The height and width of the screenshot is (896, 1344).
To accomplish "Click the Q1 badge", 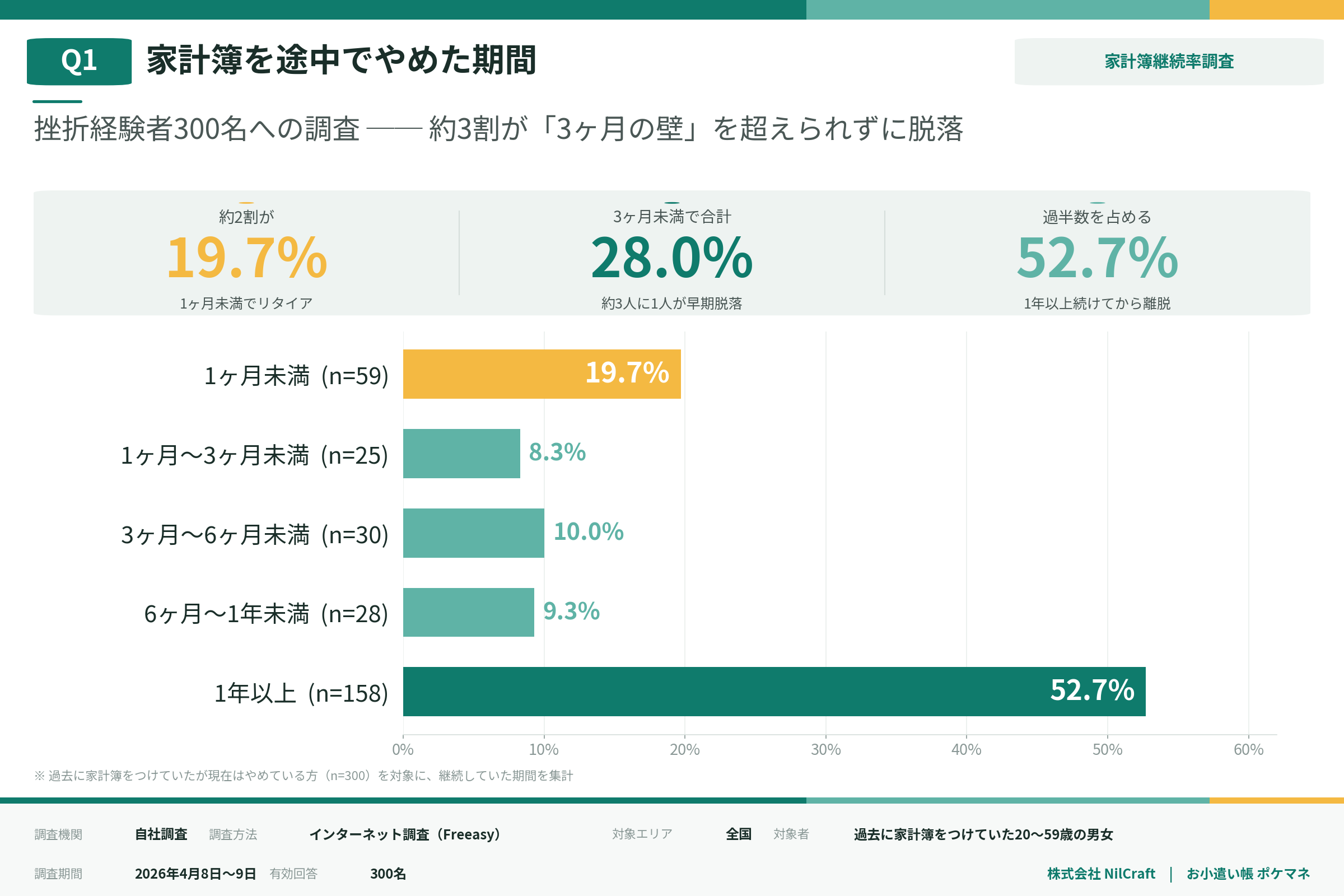I will [79, 61].
